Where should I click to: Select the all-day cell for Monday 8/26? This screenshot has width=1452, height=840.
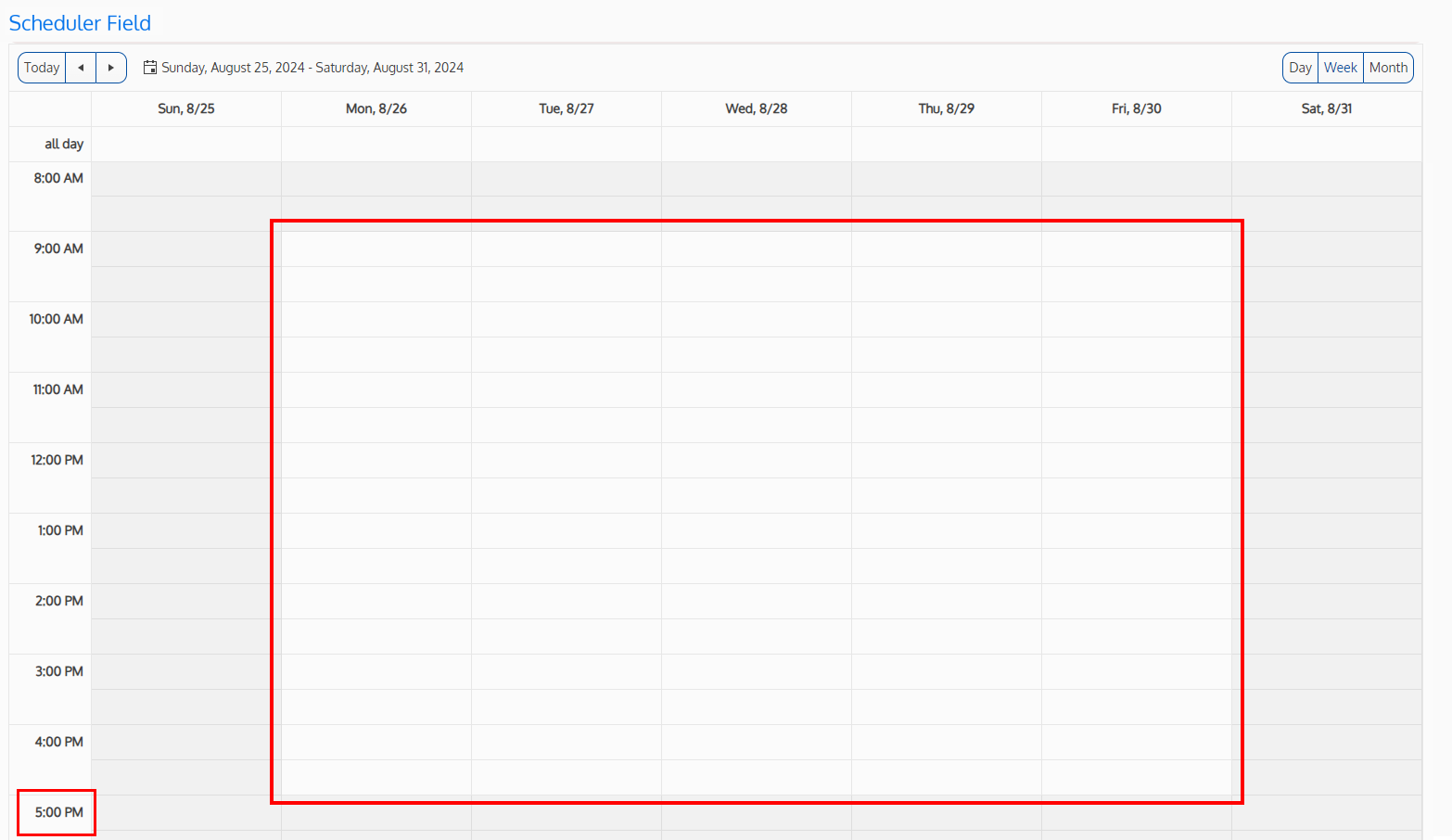pos(376,144)
